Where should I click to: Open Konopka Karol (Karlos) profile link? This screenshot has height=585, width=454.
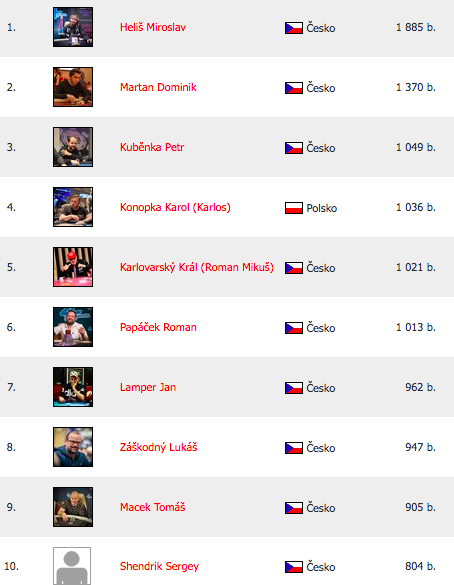(x=175, y=207)
